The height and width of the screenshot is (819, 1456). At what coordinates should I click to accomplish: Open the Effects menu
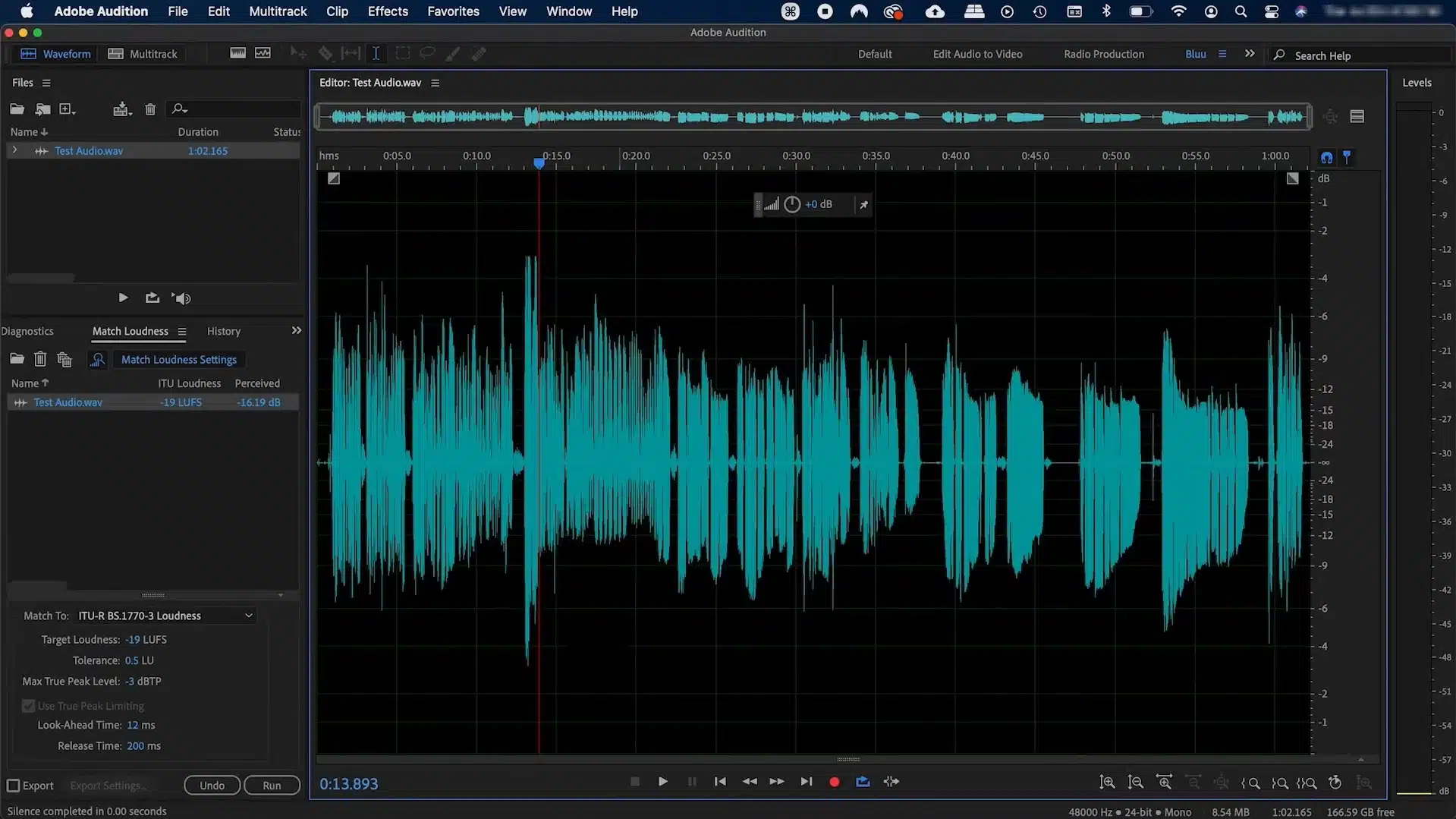(388, 11)
